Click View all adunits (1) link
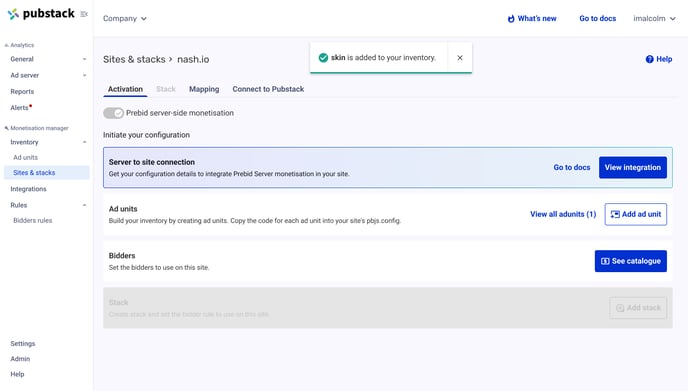The width and height of the screenshot is (688, 391). point(563,214)
